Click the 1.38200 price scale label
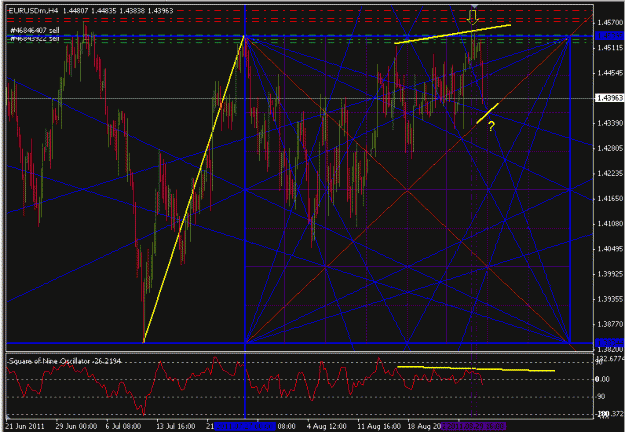Viewport: 625px width, 432px height. 610,350
